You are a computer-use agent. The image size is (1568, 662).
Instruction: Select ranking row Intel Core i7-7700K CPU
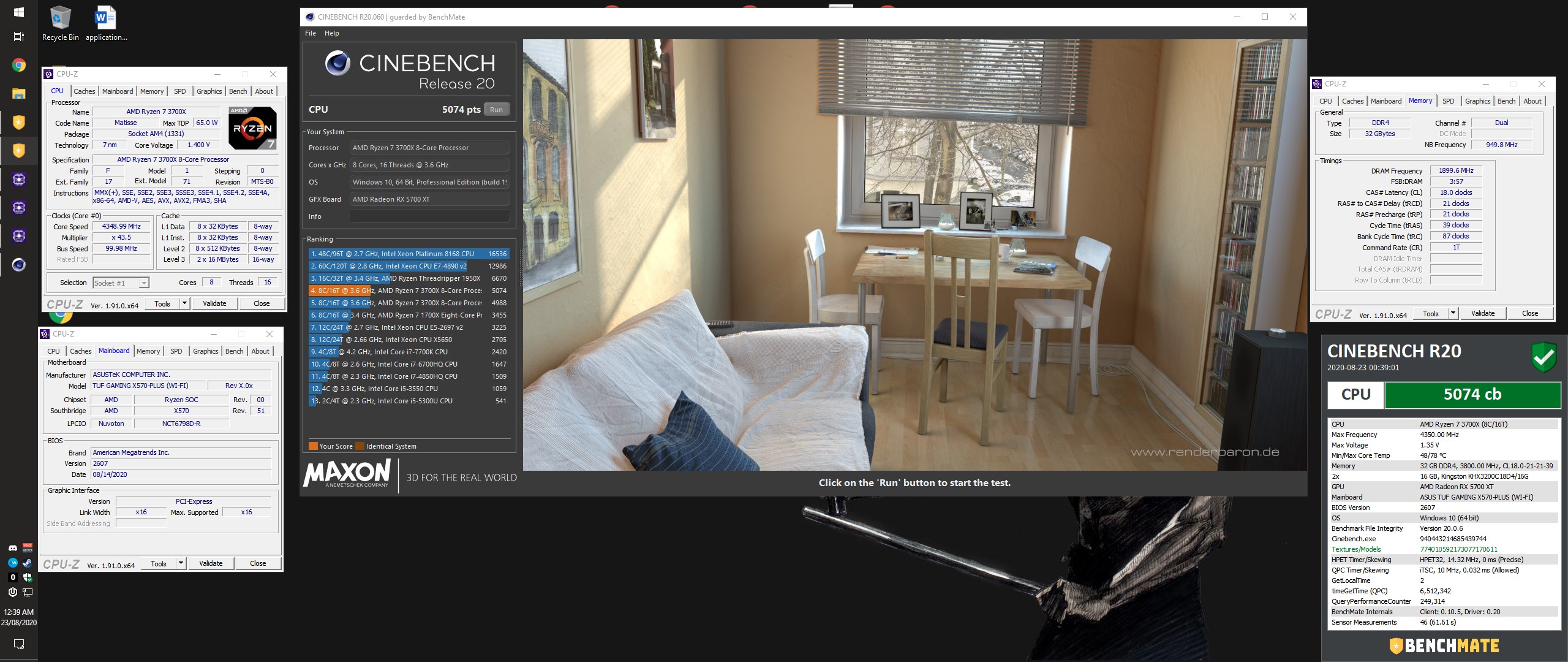[x=409, y=352]
